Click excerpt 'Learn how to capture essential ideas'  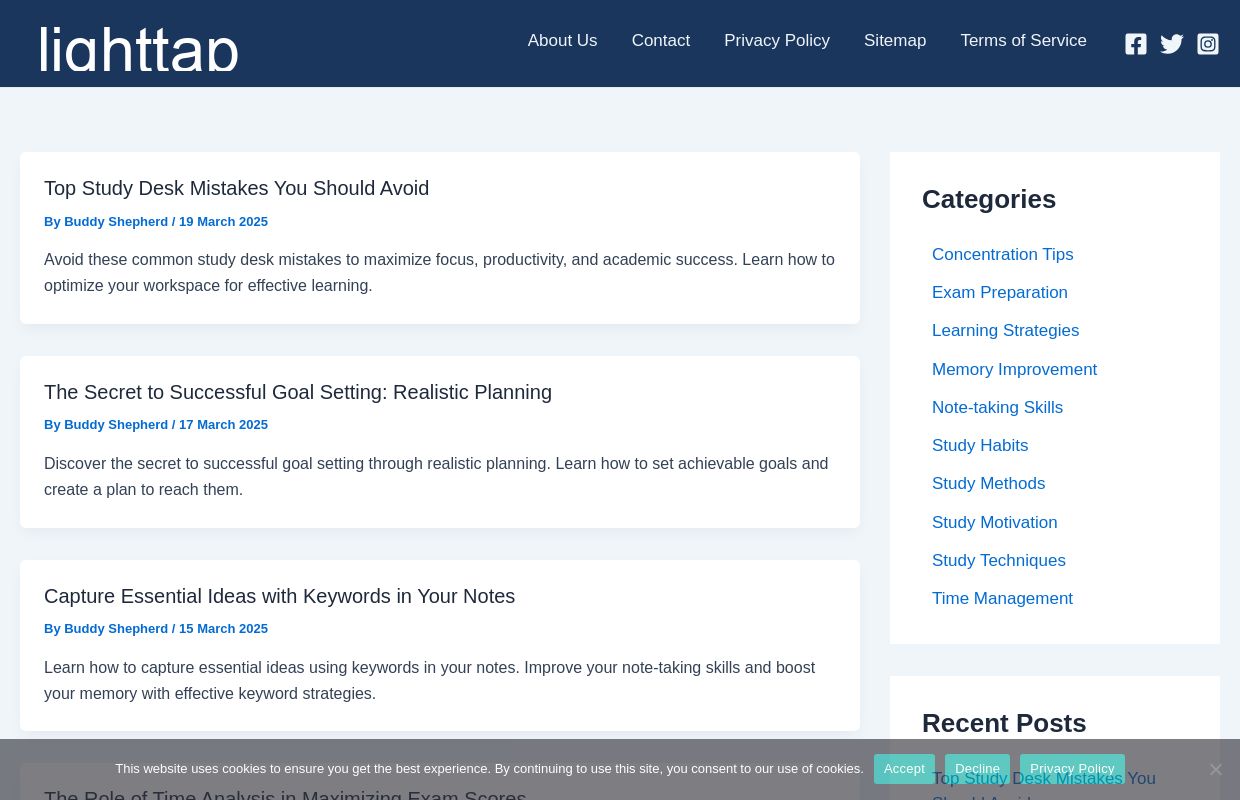[x=429, y=681]
